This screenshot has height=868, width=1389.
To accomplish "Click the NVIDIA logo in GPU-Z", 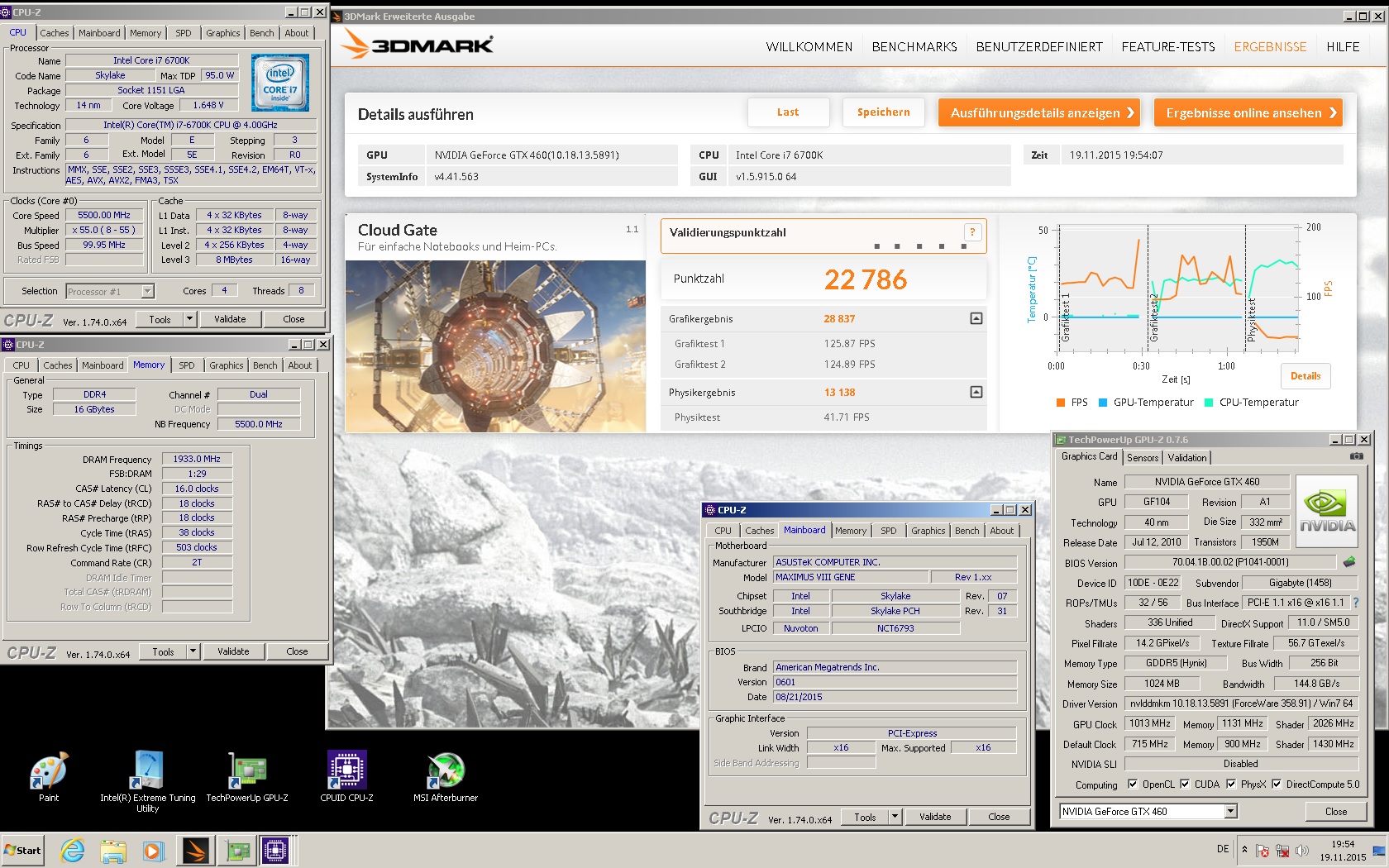I will (1327, 511).
